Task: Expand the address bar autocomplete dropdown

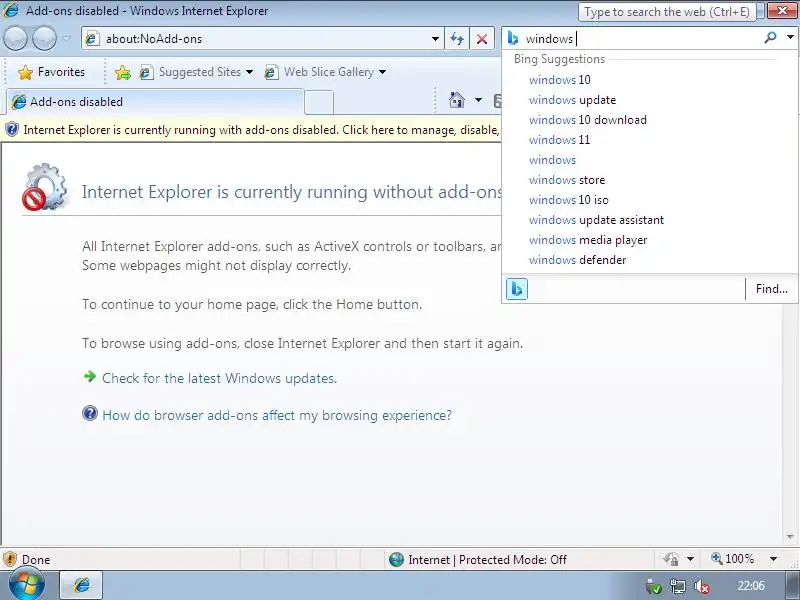Action: click(x=435, y=39)
